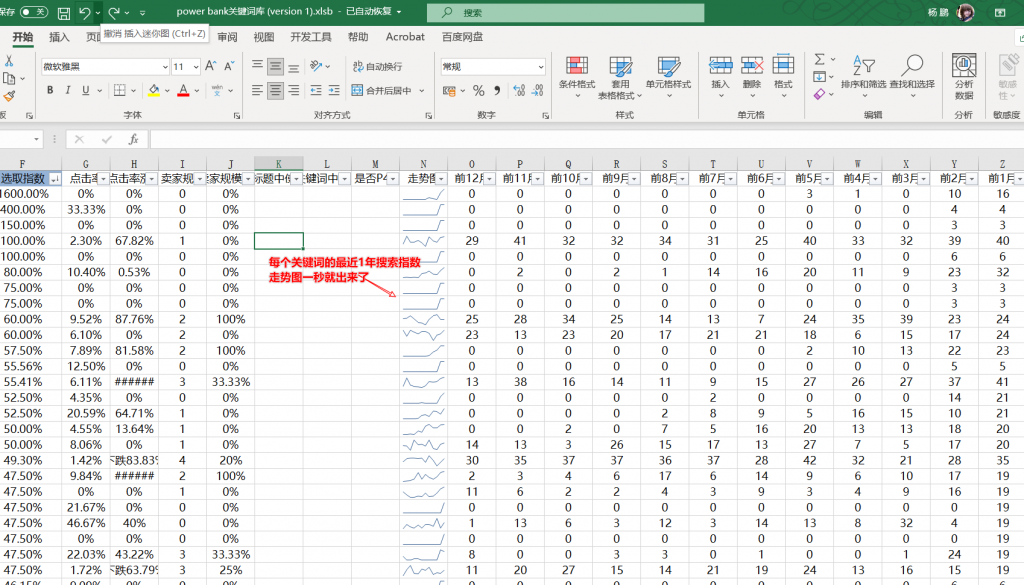1024x585 pixels.
Task: Click the Increase Decimal icon
Action: tap(519, 91)
